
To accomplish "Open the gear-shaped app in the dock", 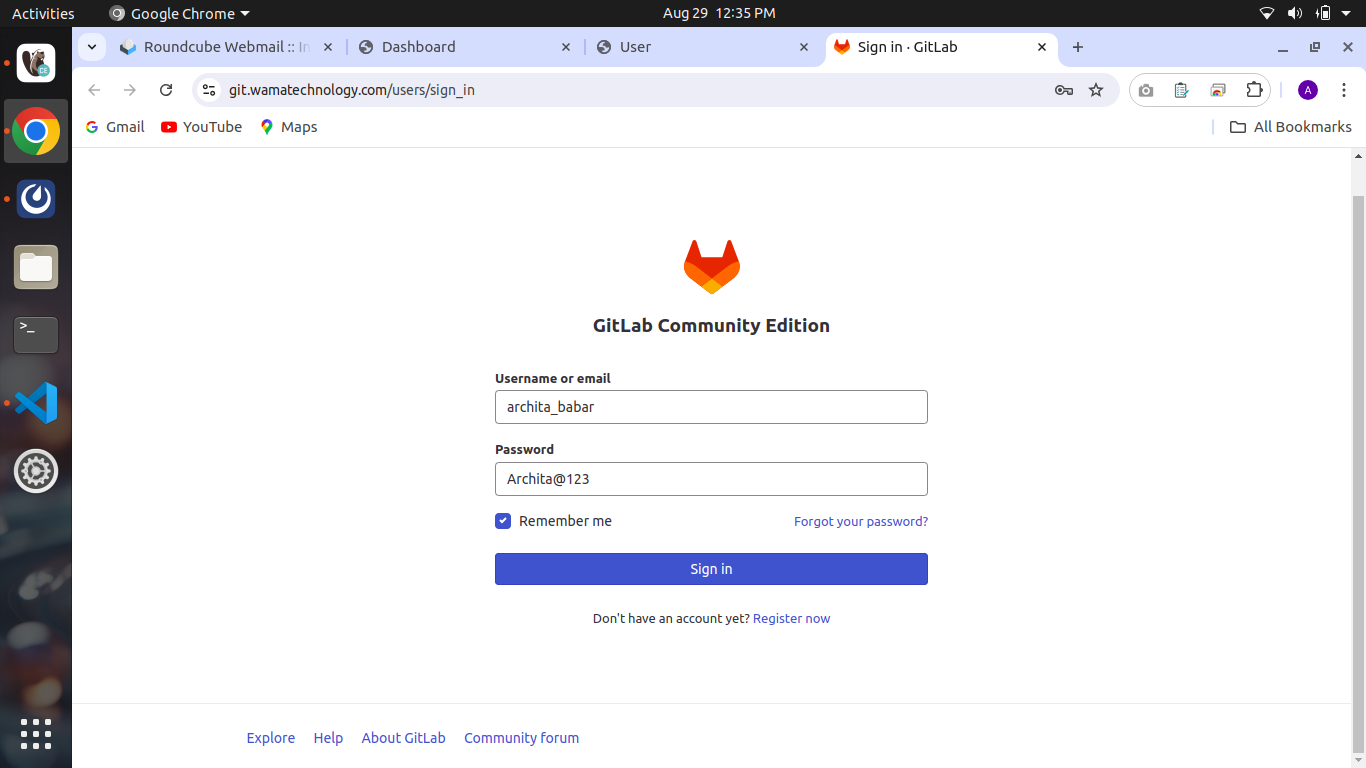I will tap(36, 471).
